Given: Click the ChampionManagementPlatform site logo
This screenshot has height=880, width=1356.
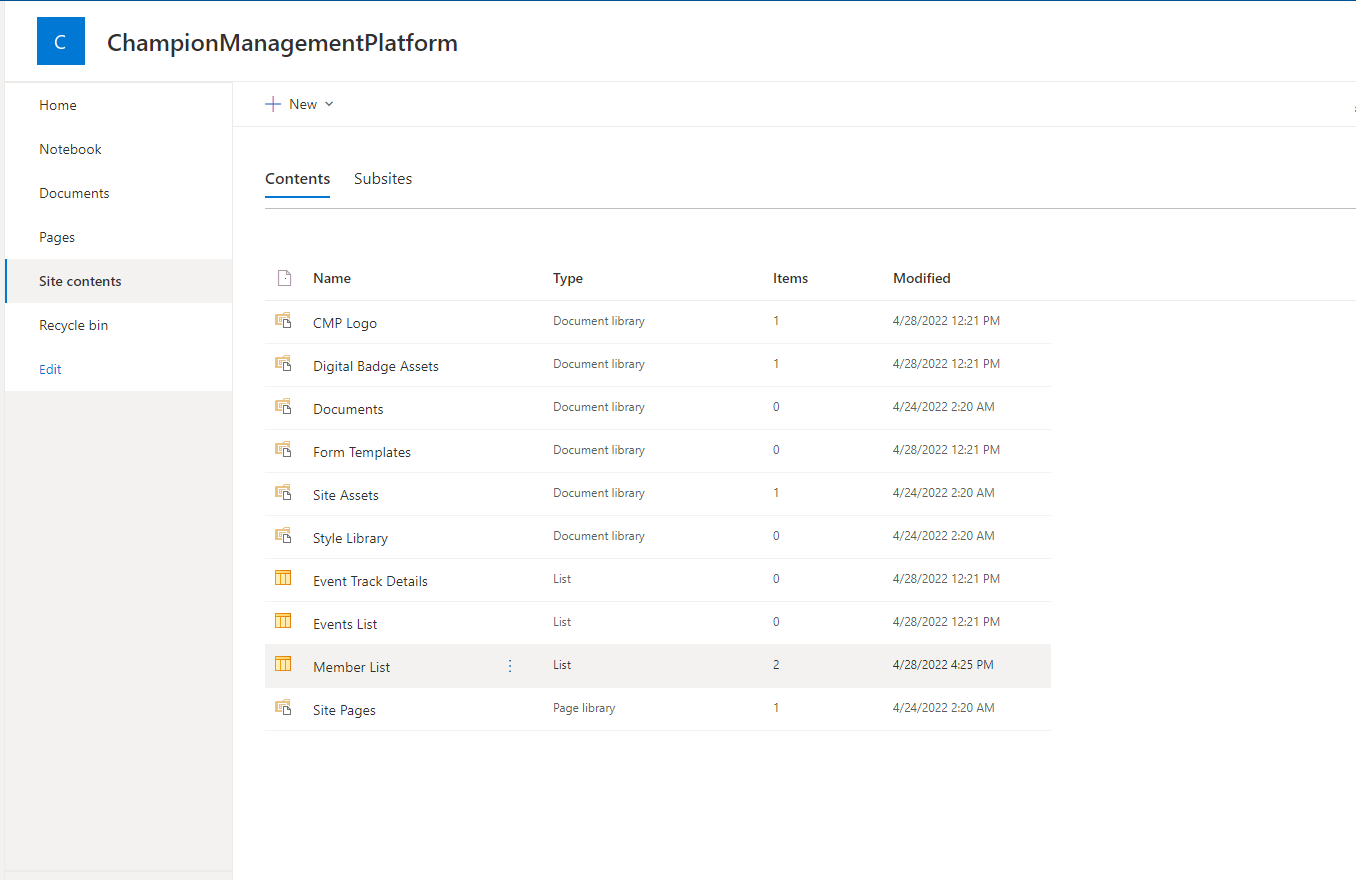Looking at the screenshot, I should coord(60,41).
